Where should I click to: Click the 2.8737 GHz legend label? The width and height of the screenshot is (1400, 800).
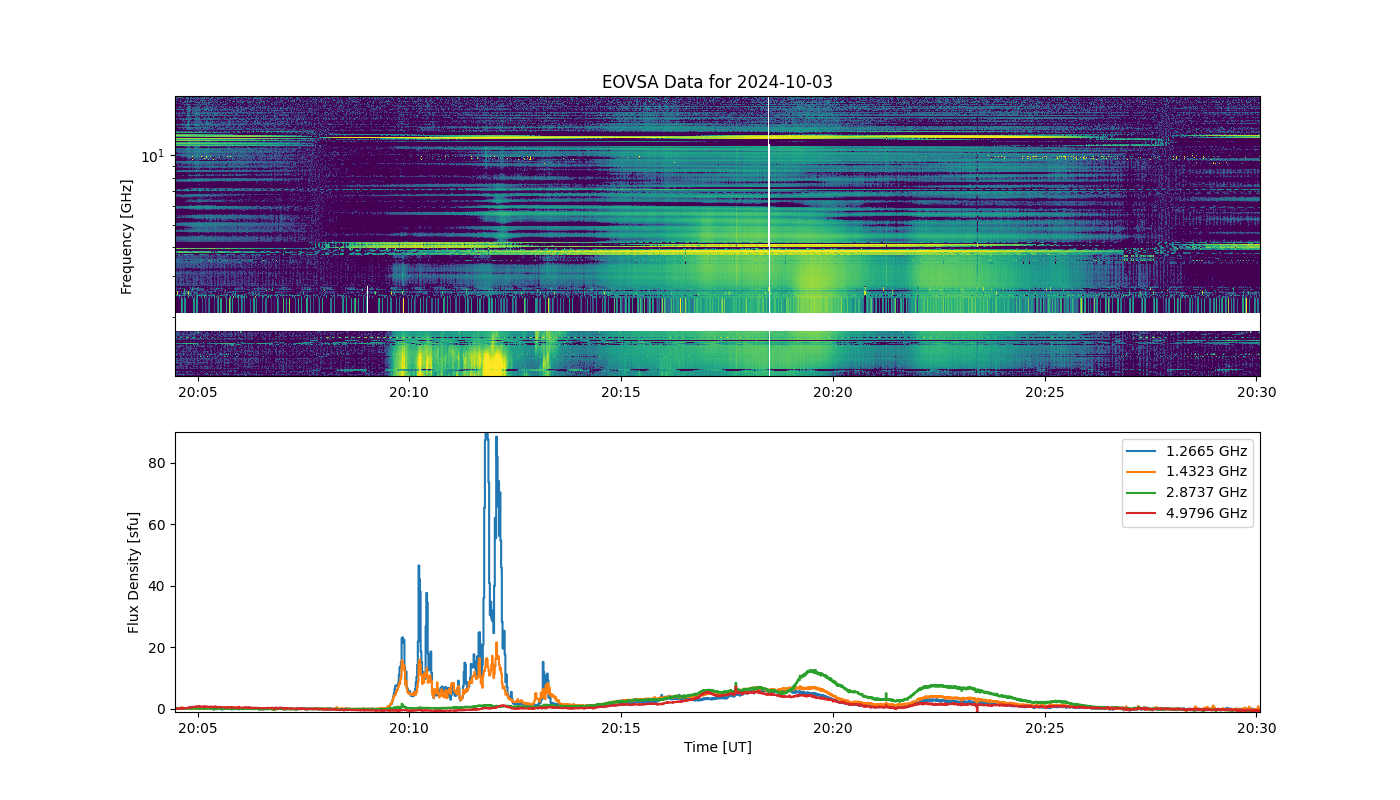1207,492
